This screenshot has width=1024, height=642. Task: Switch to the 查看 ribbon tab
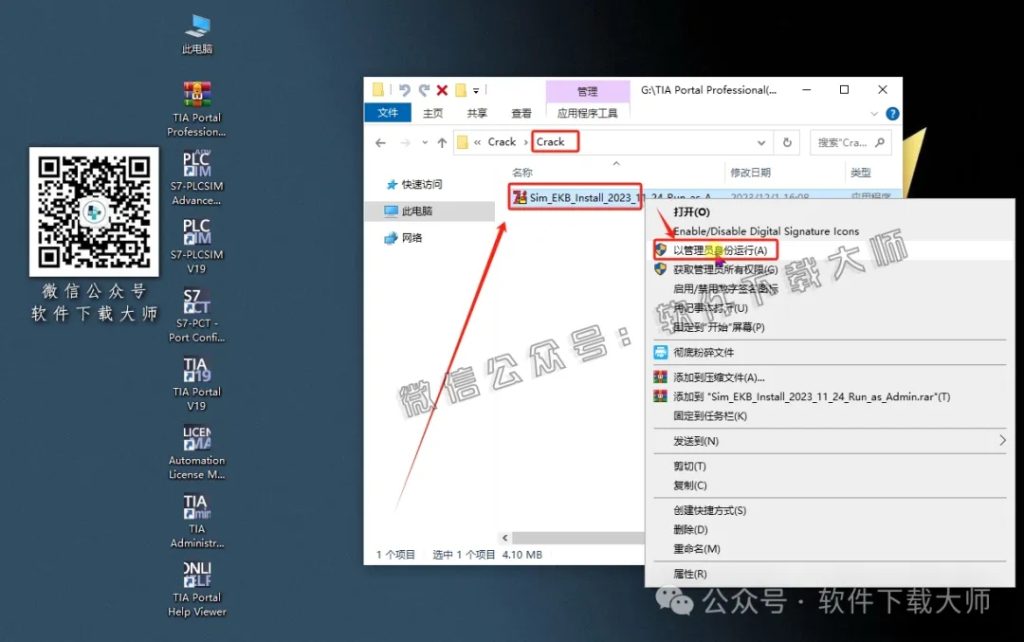[x=520, y=113]
